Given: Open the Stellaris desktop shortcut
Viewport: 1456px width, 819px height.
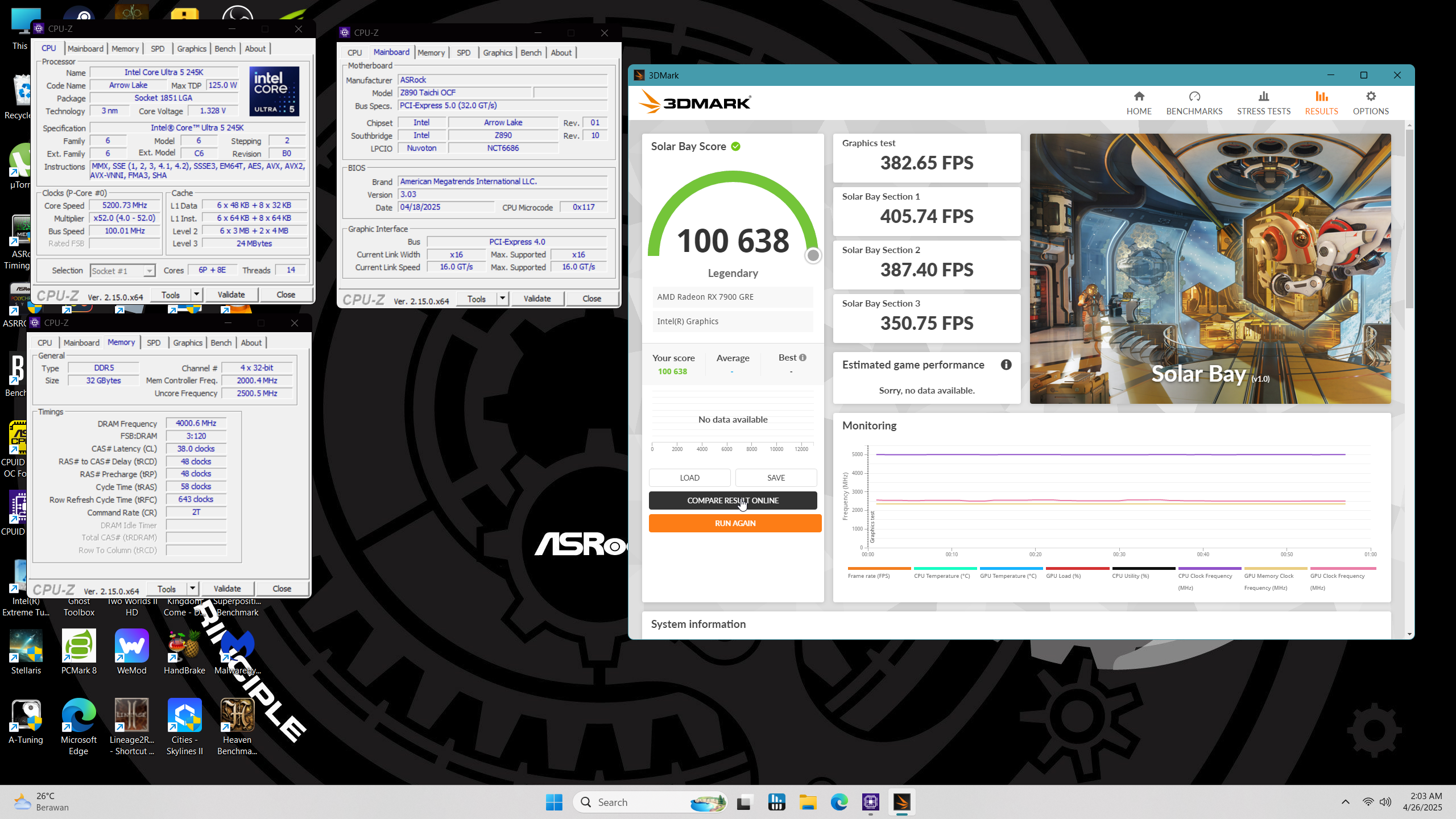Looking at the screenshot, I should point(26,652).
